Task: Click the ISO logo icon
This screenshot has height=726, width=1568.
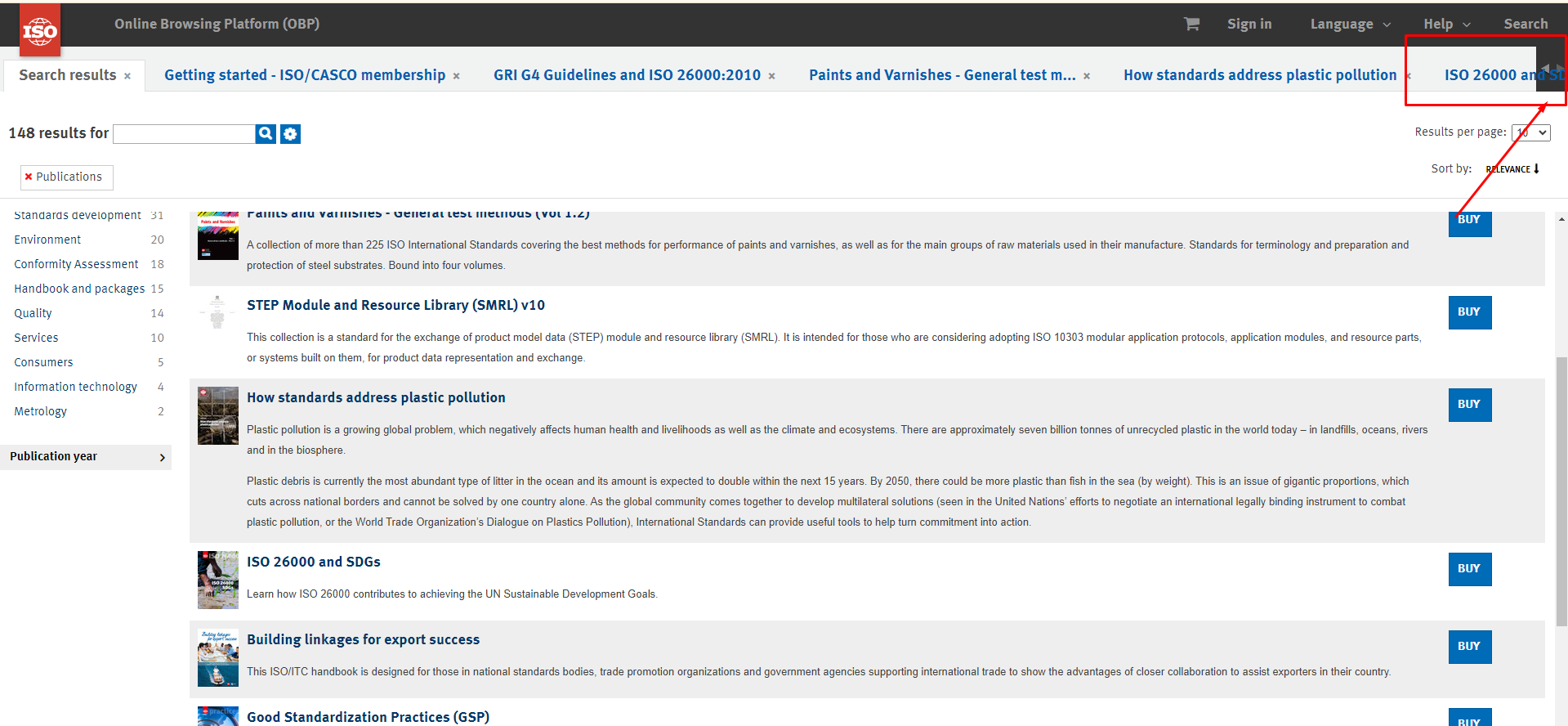Action: point(40,32)
